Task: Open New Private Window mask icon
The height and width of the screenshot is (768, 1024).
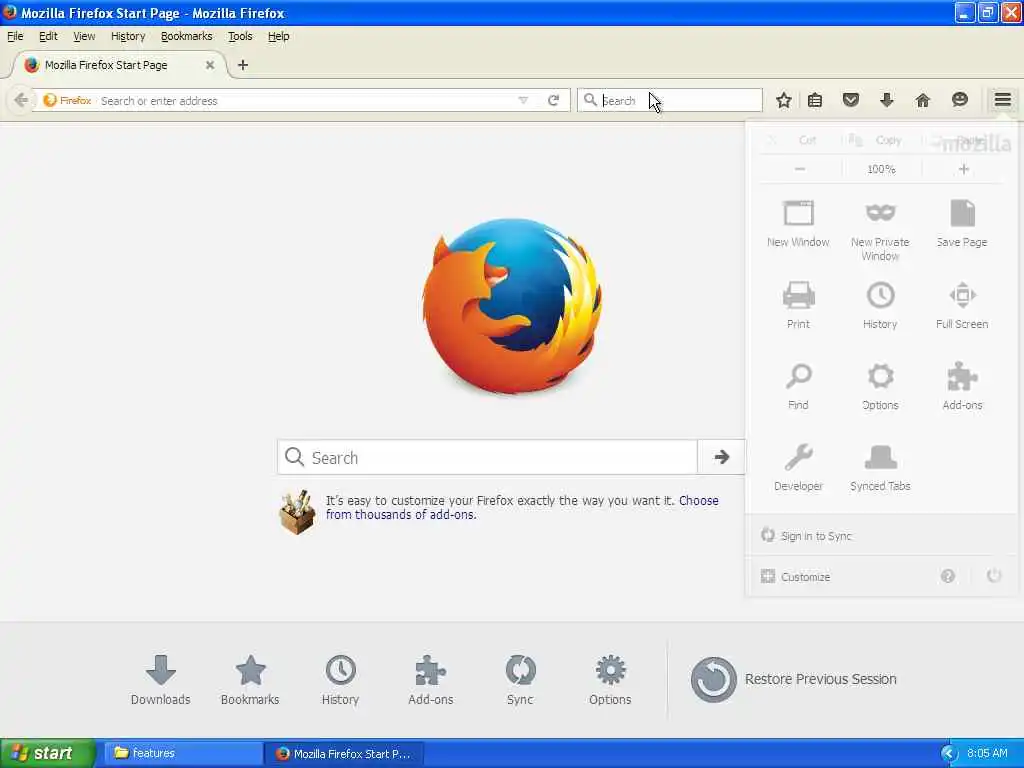Action: (880, 231)
